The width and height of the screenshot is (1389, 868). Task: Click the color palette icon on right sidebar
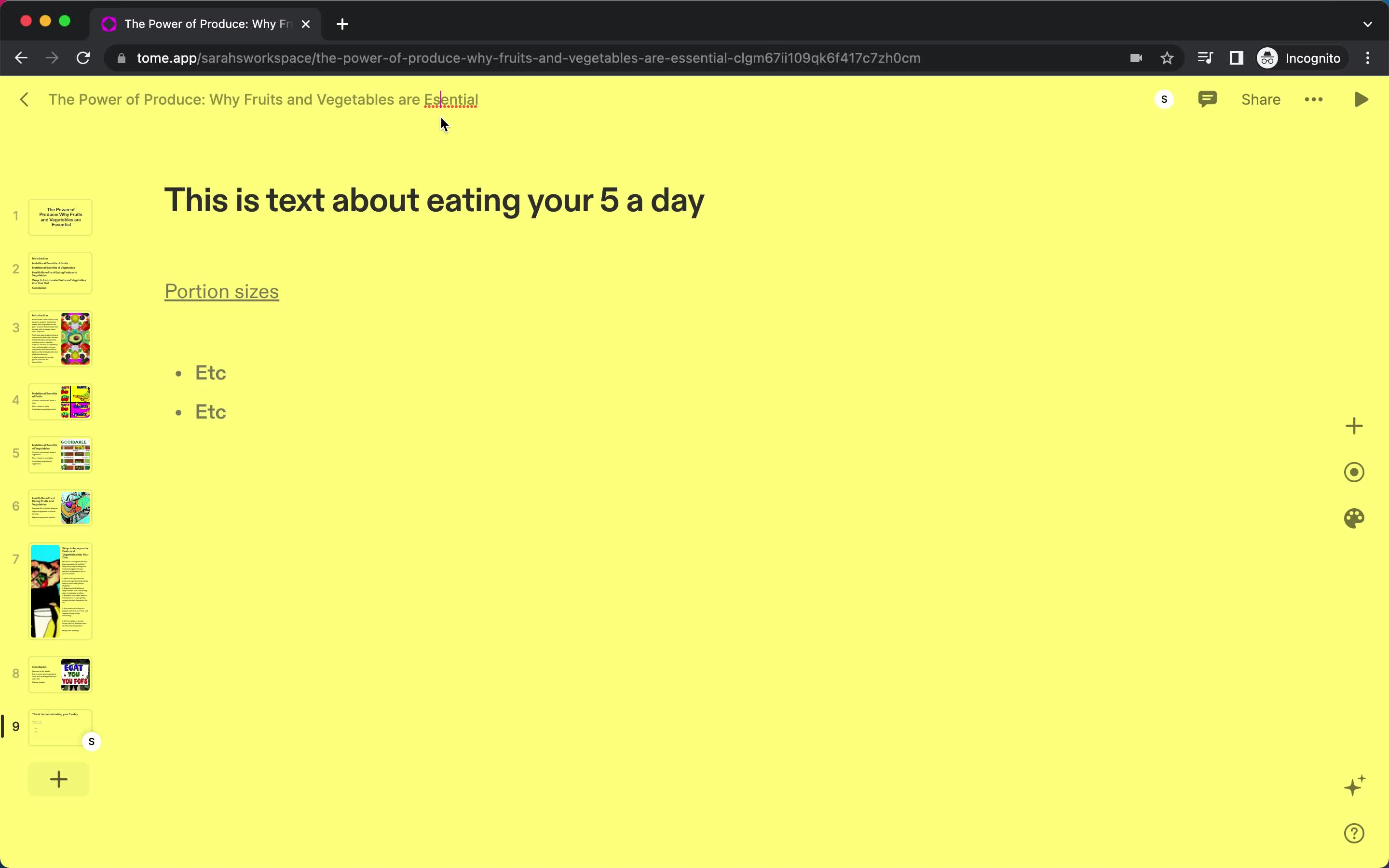pos(1355,518)
